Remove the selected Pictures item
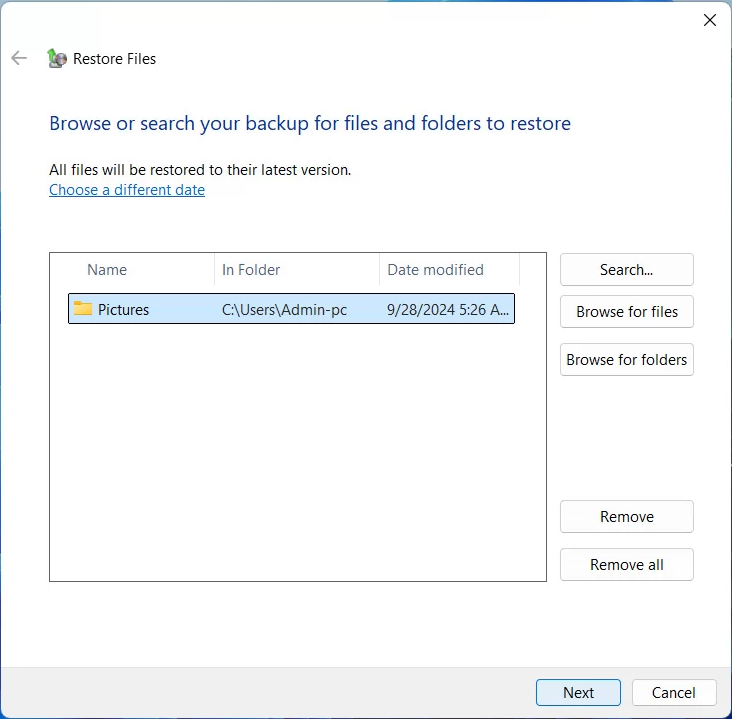 coord(626,517)
